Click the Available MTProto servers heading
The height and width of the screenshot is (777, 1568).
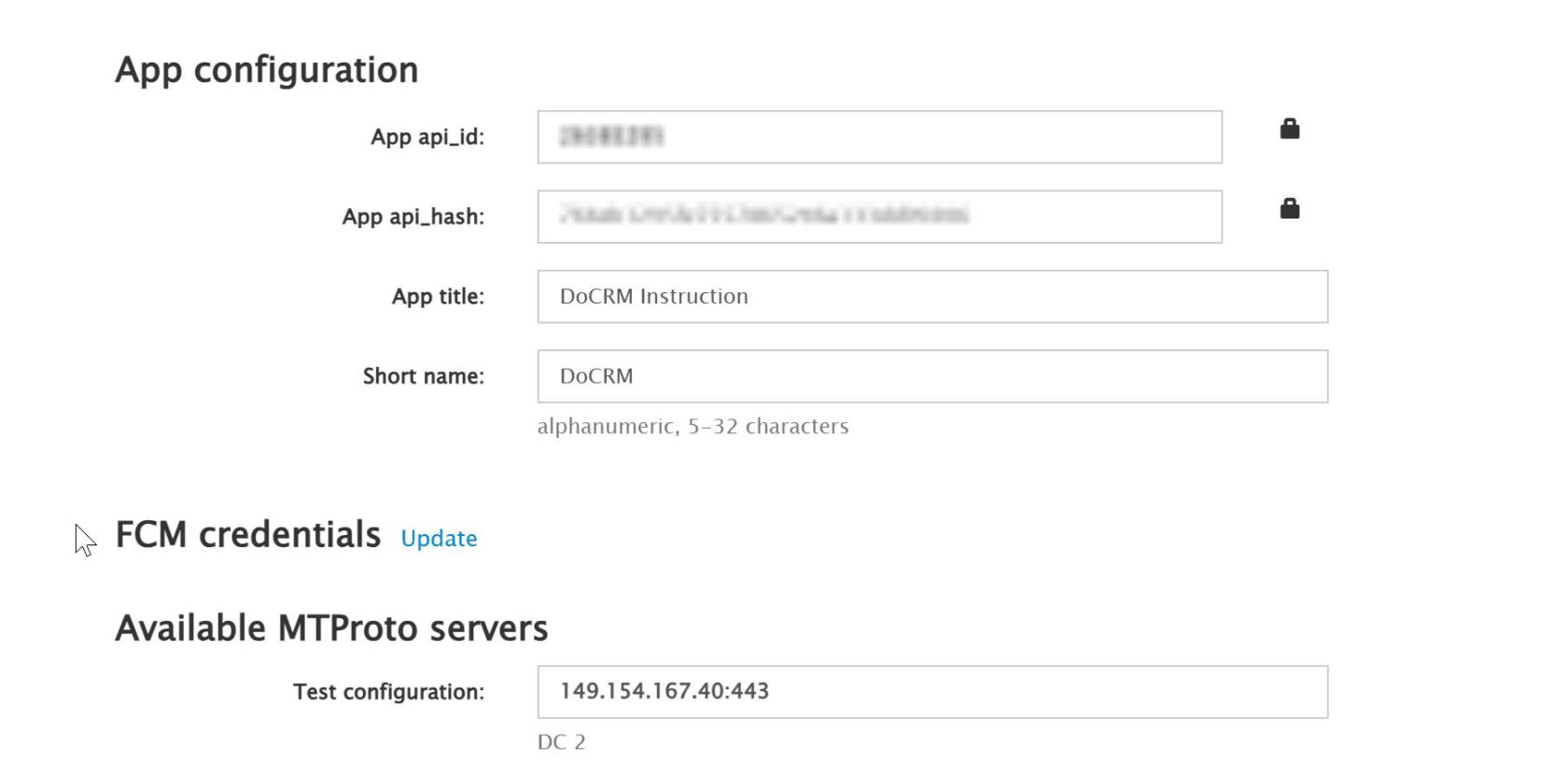click(x=331, y=629)
